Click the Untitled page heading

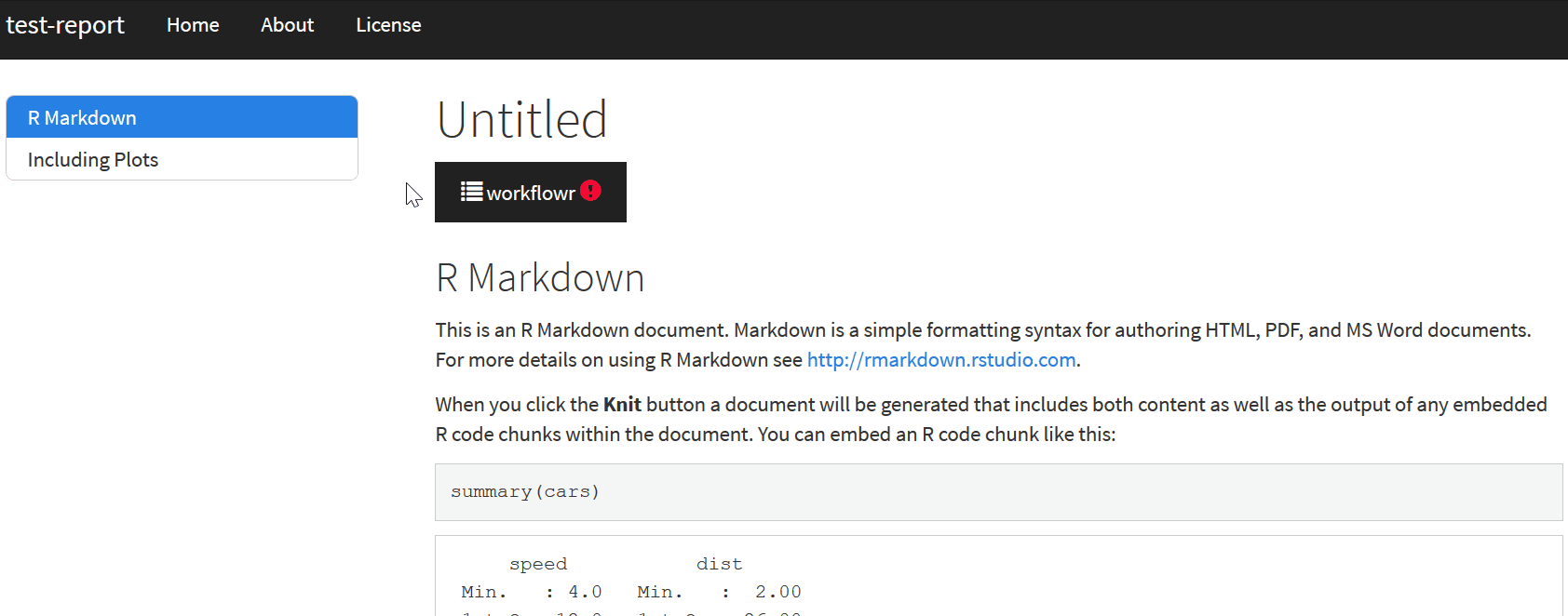[522, 119]
